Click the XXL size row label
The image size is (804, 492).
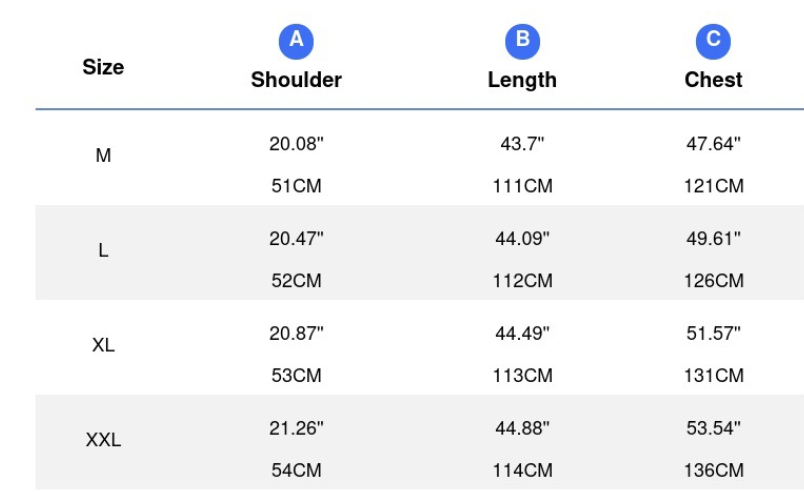point(103,440)
